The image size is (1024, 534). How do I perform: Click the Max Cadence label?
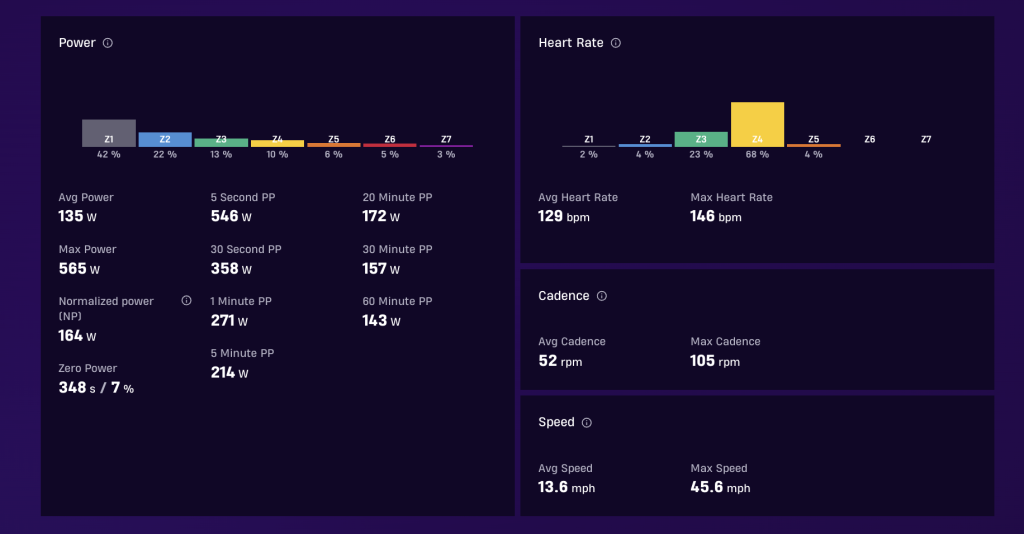click(x=726, y=342)
